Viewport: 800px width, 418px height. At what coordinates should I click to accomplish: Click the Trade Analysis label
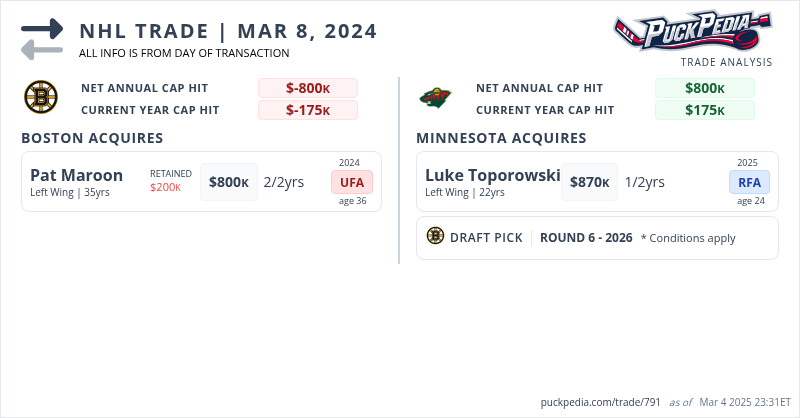tap(726, 62)
